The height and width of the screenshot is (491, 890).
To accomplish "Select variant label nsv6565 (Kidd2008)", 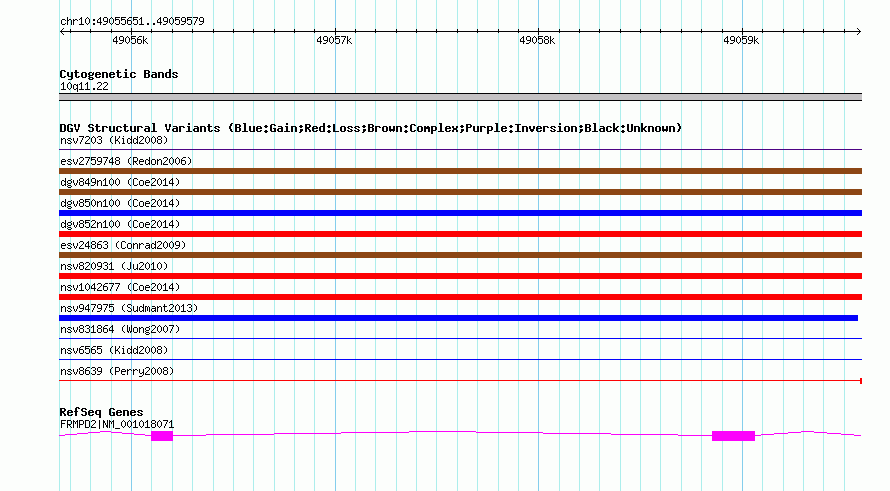I will point(114,350).
